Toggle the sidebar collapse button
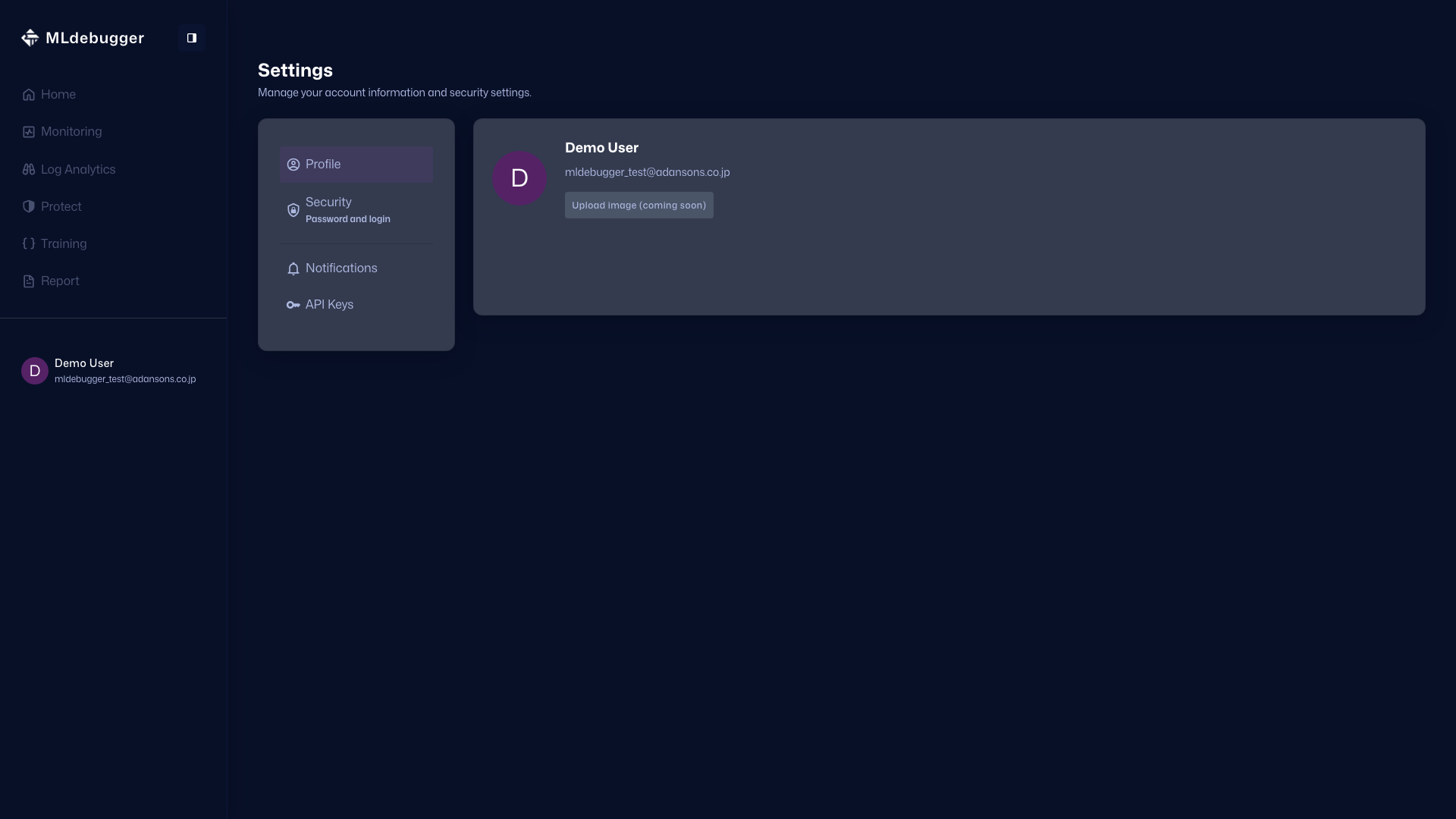Image resolution: width=1456 pixels, height=819 pixels. click(x=192, y=38)
